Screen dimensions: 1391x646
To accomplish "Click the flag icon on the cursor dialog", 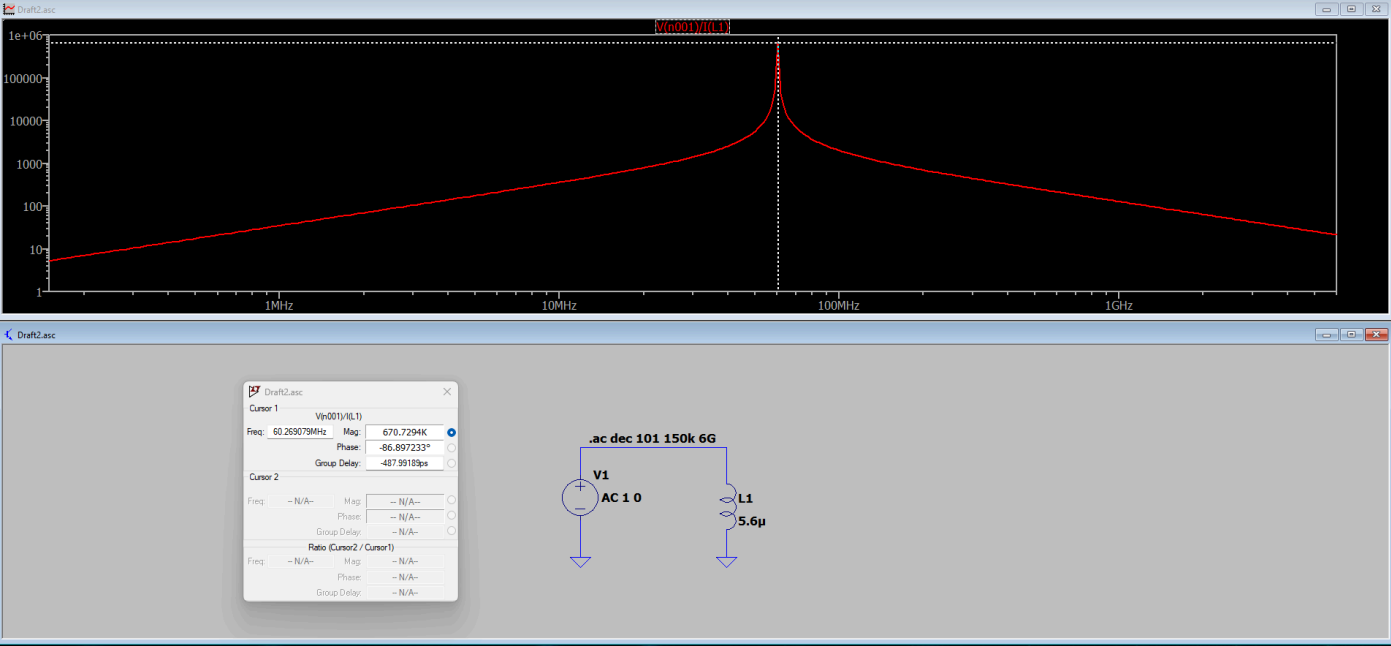I will (253, 391).
